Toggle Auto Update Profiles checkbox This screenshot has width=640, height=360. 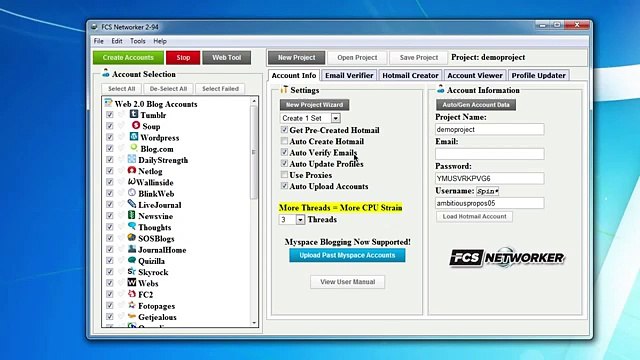click(x=284, y=164)
